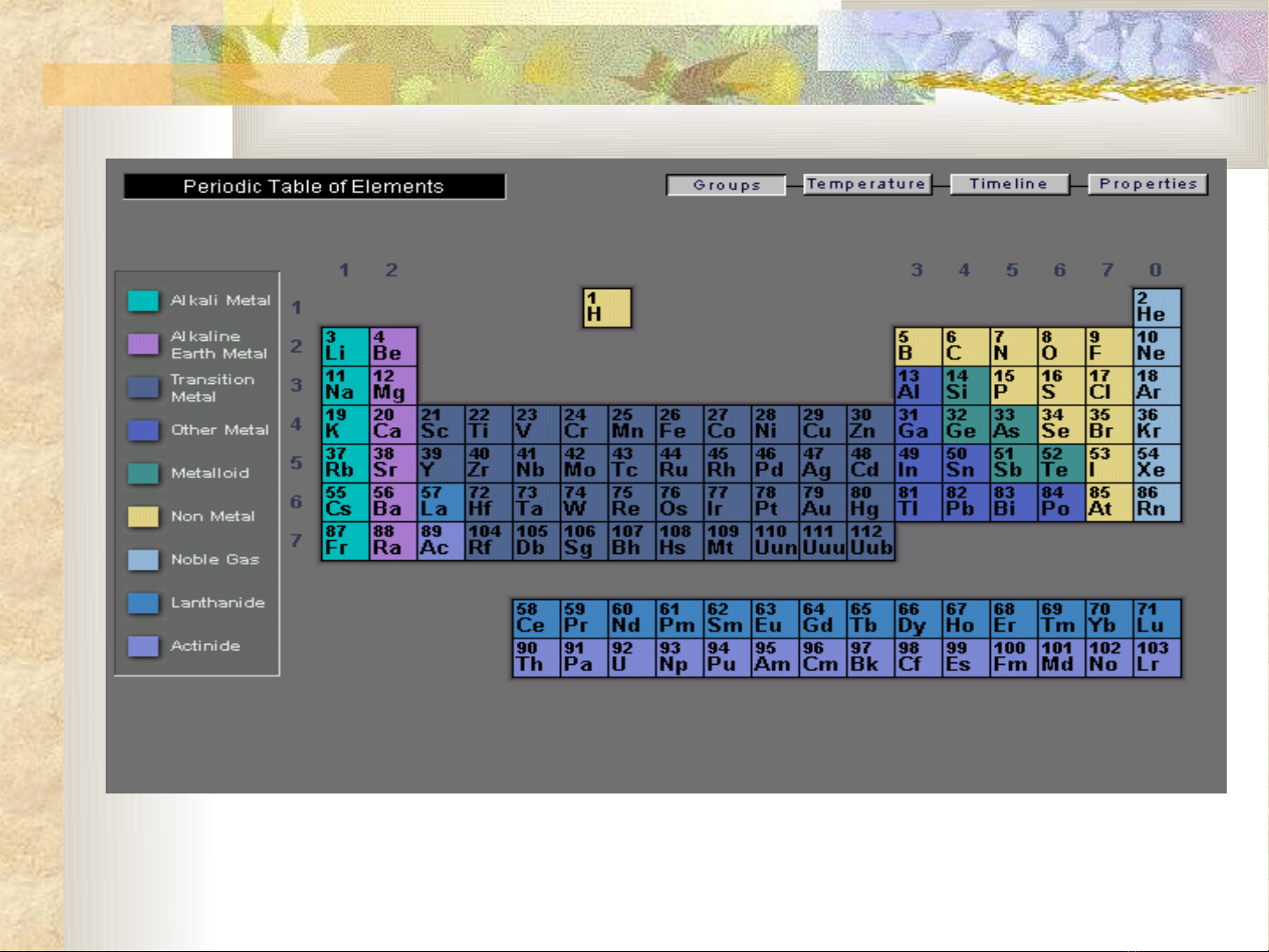
Task: Select the Lanthanum (La) element cell
Action: coord(440,501)
